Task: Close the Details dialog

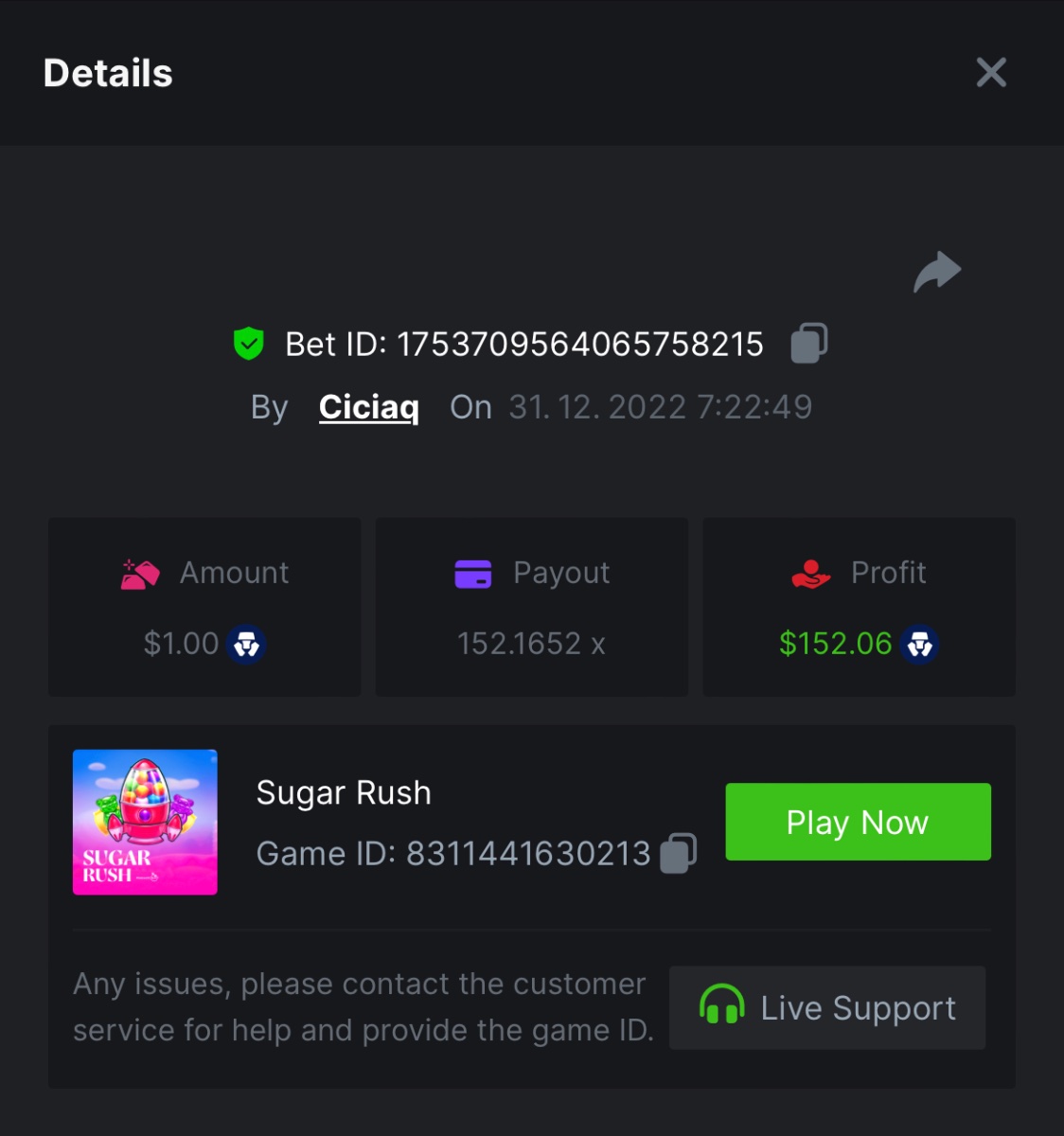Action: tap(991, 73)
